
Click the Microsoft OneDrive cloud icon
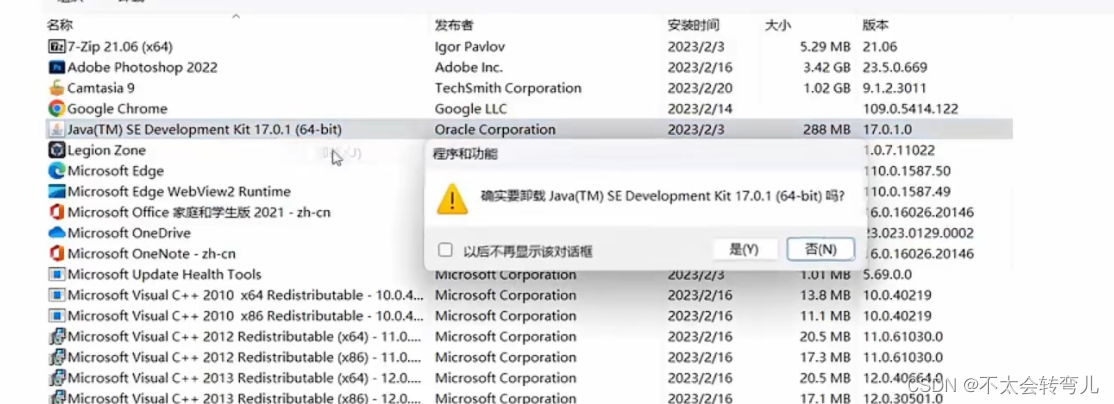[x=56, y=233]
